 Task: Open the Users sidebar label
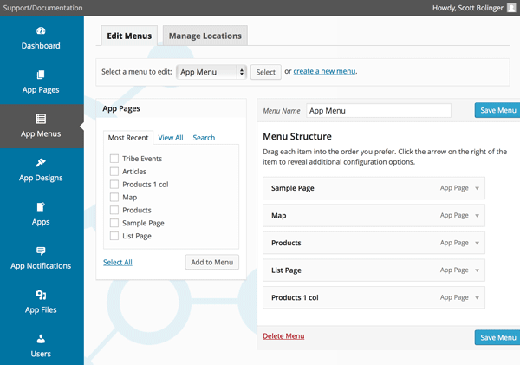tap(41, 354)
